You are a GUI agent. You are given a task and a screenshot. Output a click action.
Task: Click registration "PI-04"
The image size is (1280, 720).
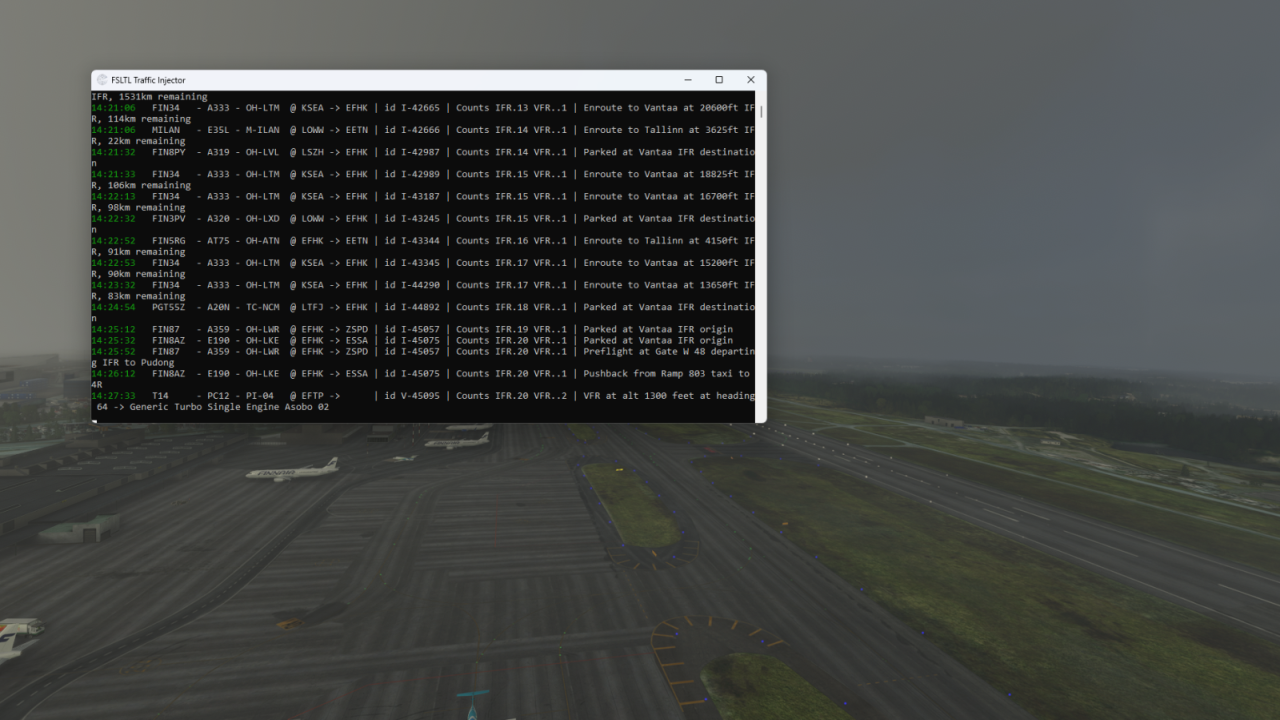(x=260, y=396)
